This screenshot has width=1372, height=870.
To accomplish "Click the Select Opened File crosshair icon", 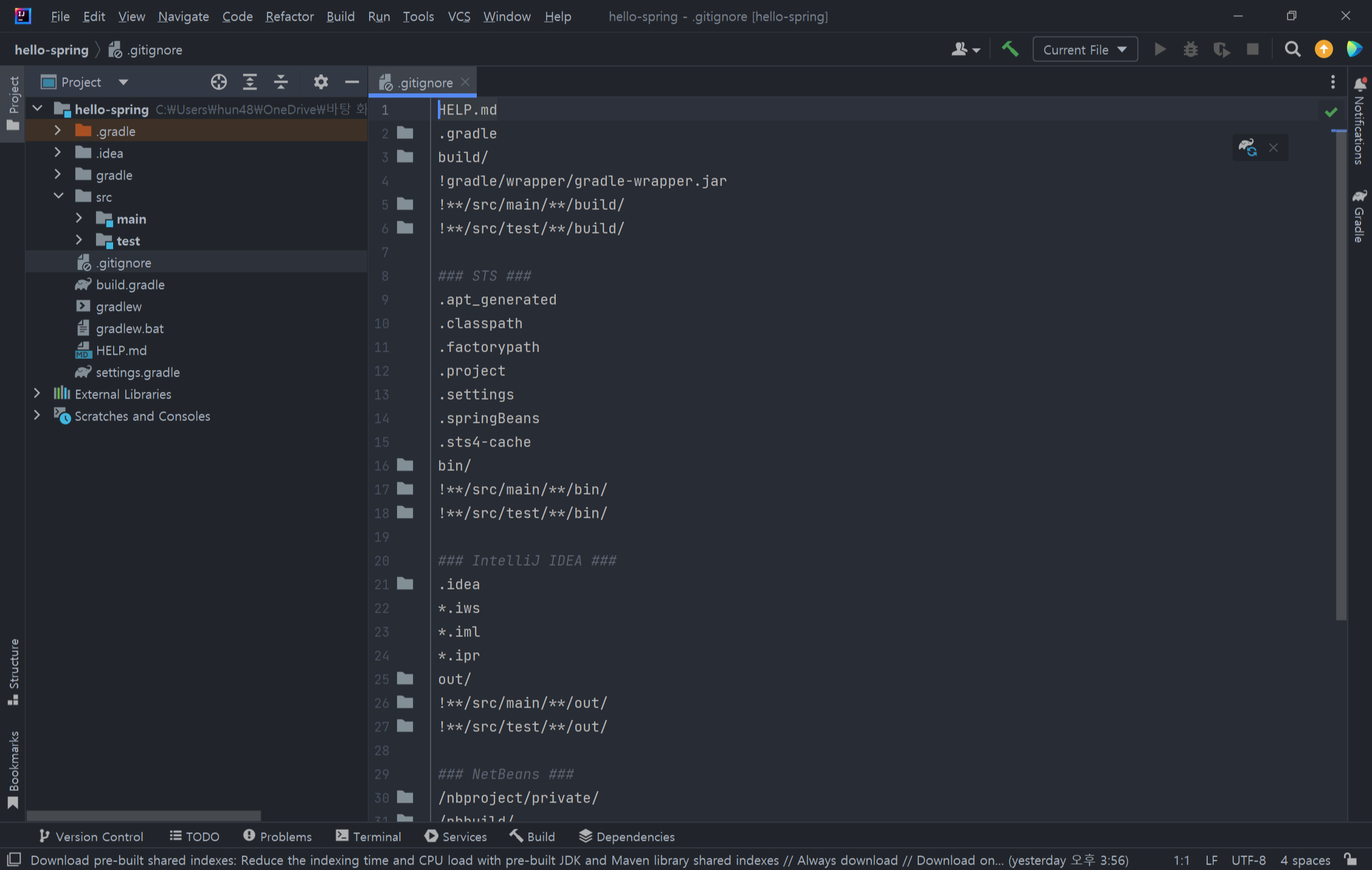I will (x=218, y=82).
